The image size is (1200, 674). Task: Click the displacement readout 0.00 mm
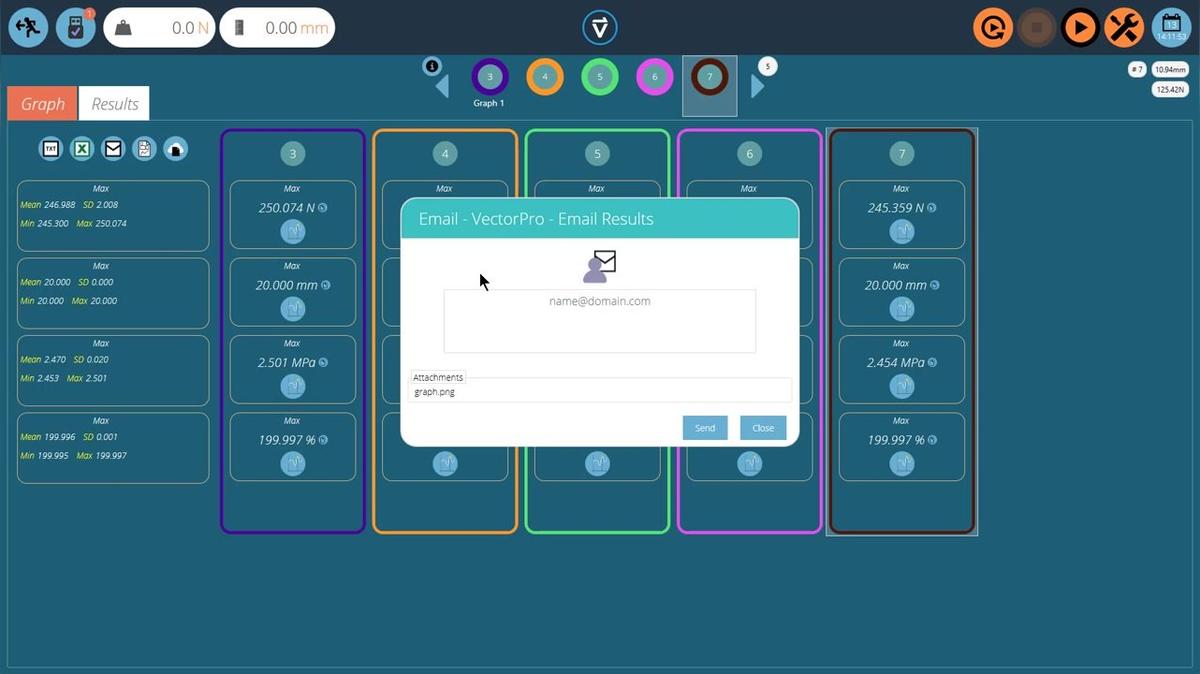point(277,28)
